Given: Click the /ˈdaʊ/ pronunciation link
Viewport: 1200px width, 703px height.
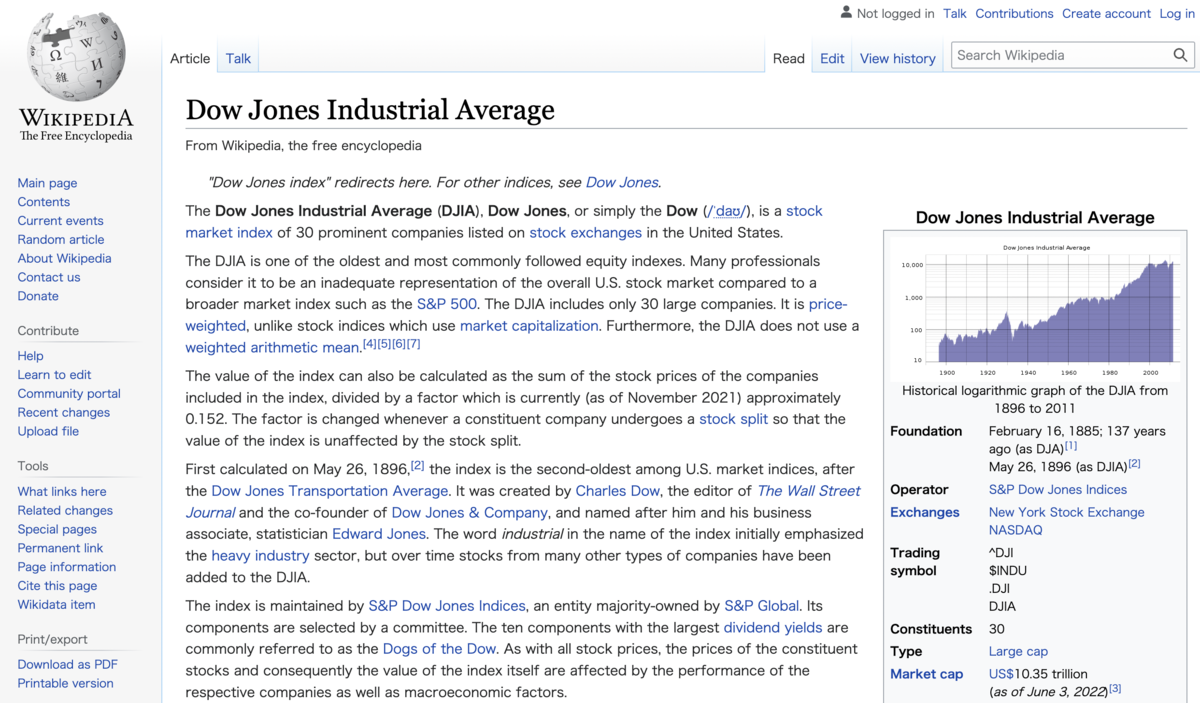Looking at the screenshot, I should pos(726,211).
